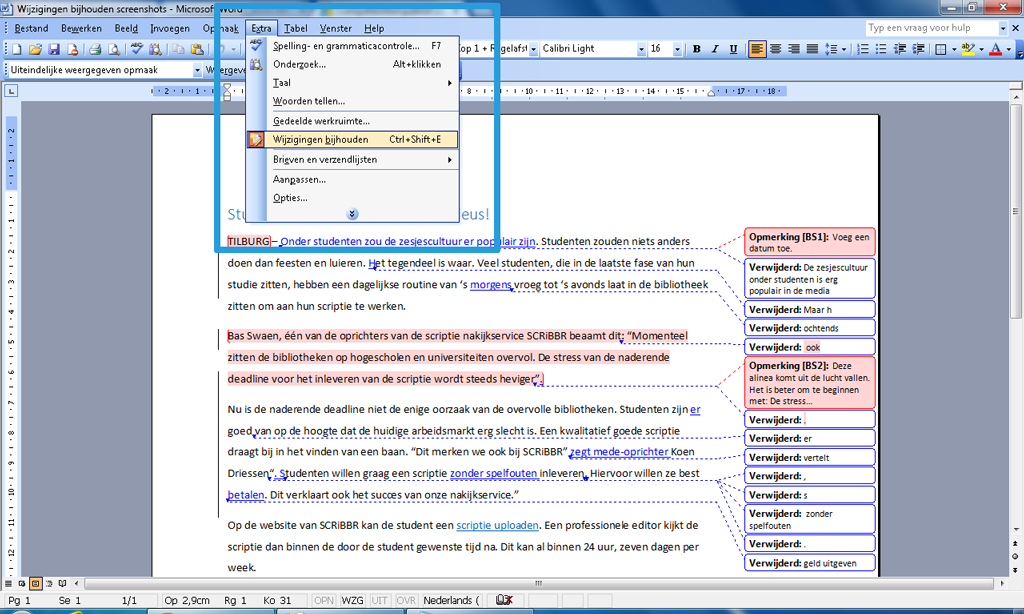Open the line spacing dropdown arrow
Image resolution: width=1024 pixels, height=614 pixels.
(x=844, y=49)
